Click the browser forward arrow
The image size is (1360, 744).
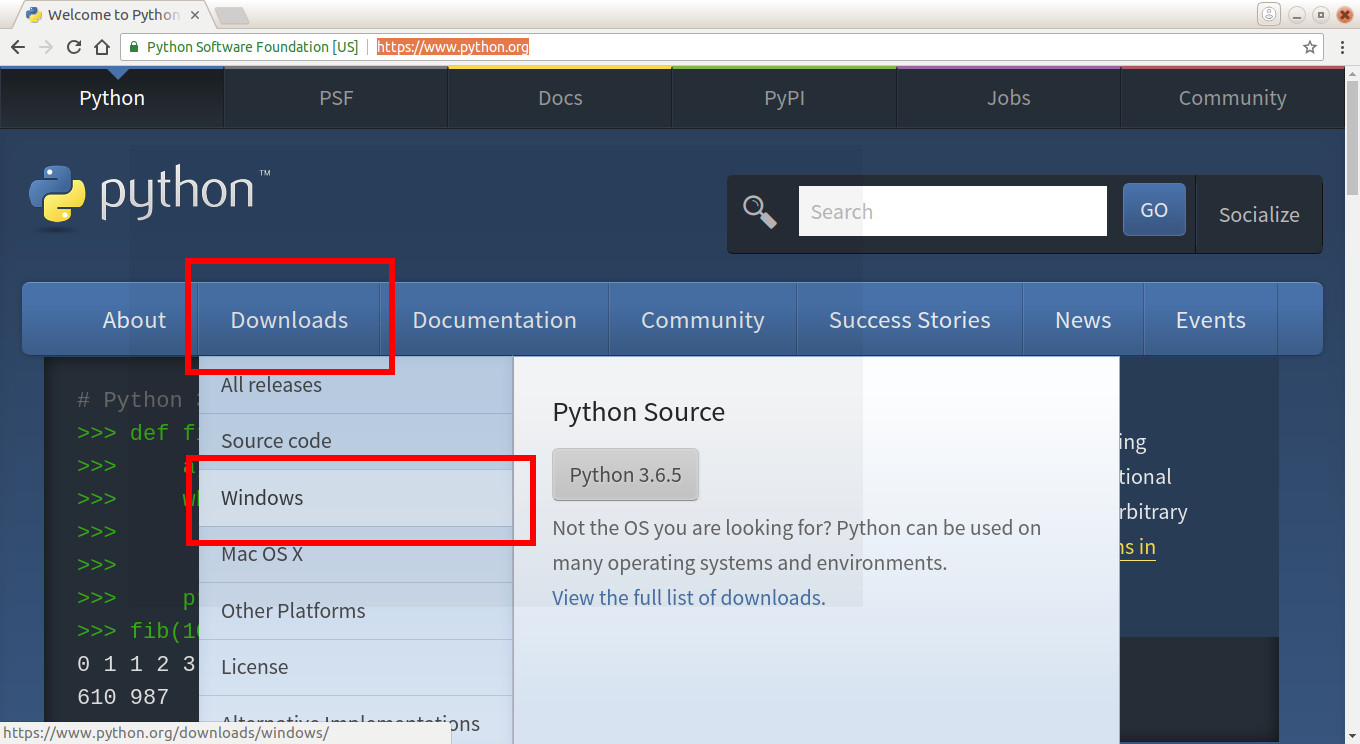(46, 47)
